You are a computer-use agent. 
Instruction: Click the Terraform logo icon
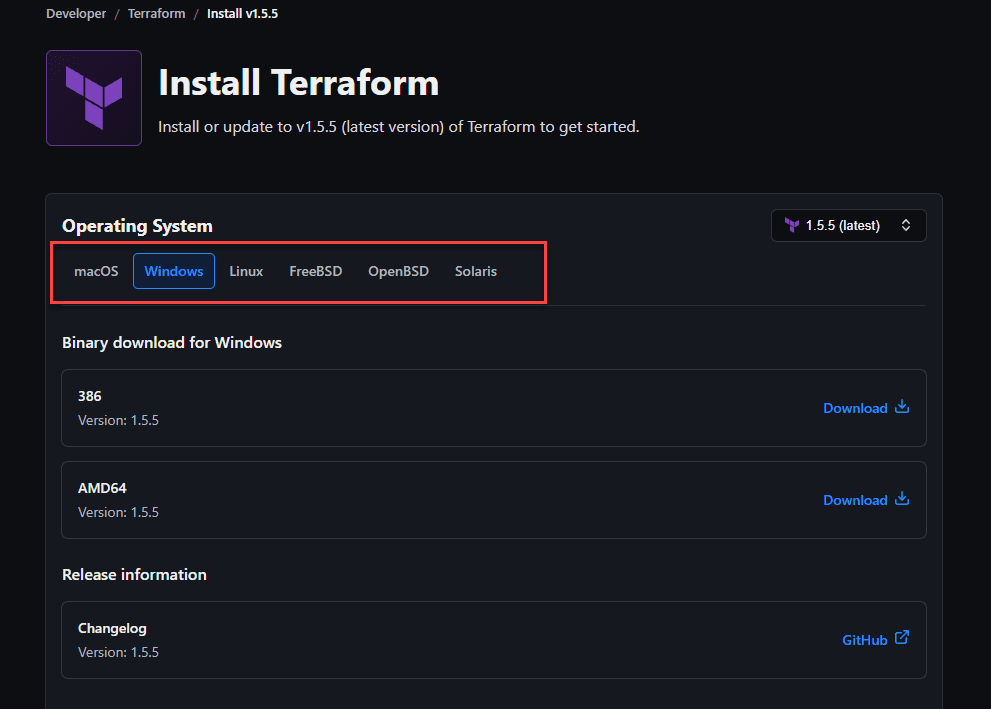94,98
